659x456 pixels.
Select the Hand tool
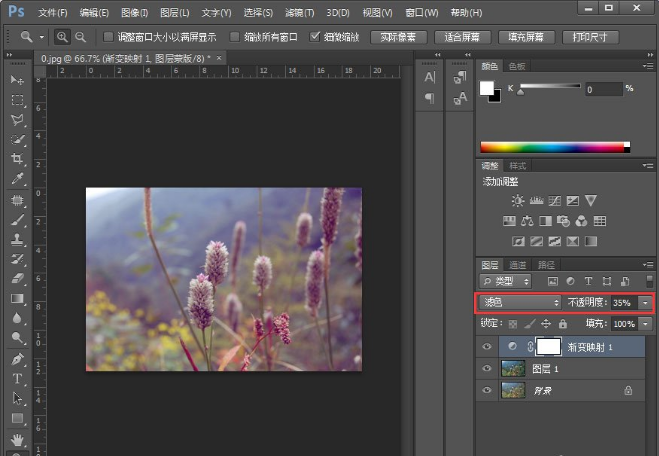[x=17, y=439]
